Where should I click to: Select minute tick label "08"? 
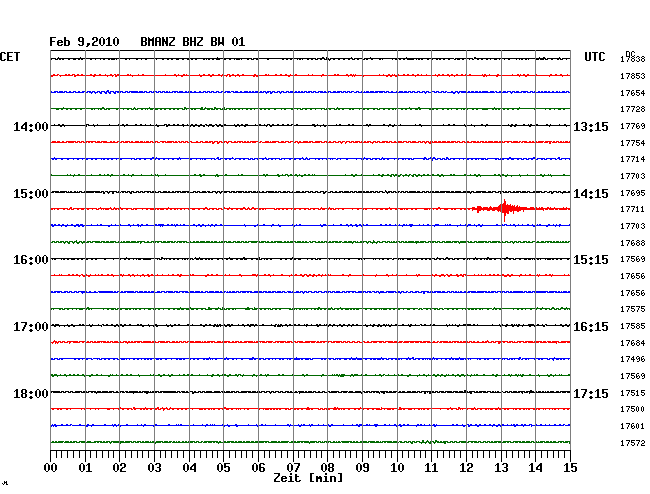click(327, 468)
